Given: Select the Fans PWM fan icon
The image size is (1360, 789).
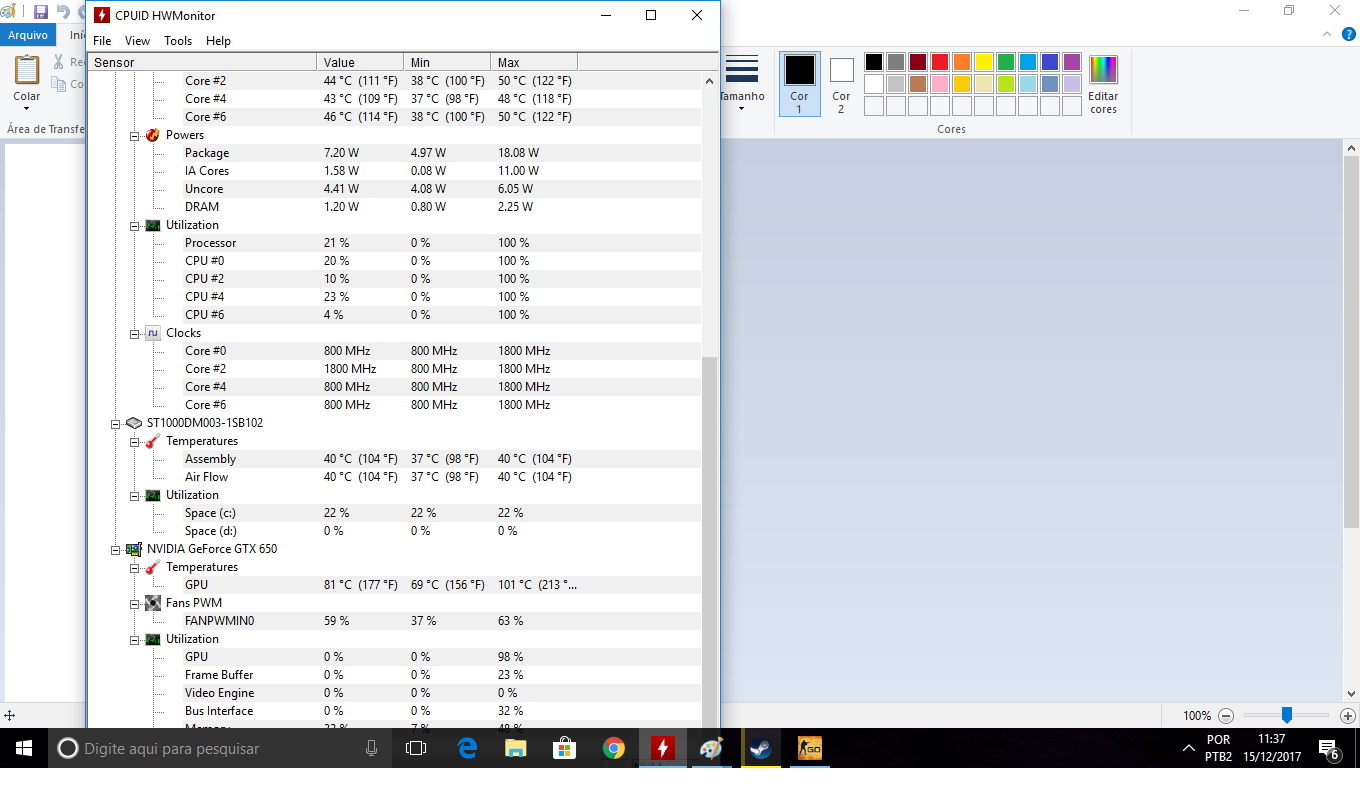Looking at the screenshot, I should (152, 603).
